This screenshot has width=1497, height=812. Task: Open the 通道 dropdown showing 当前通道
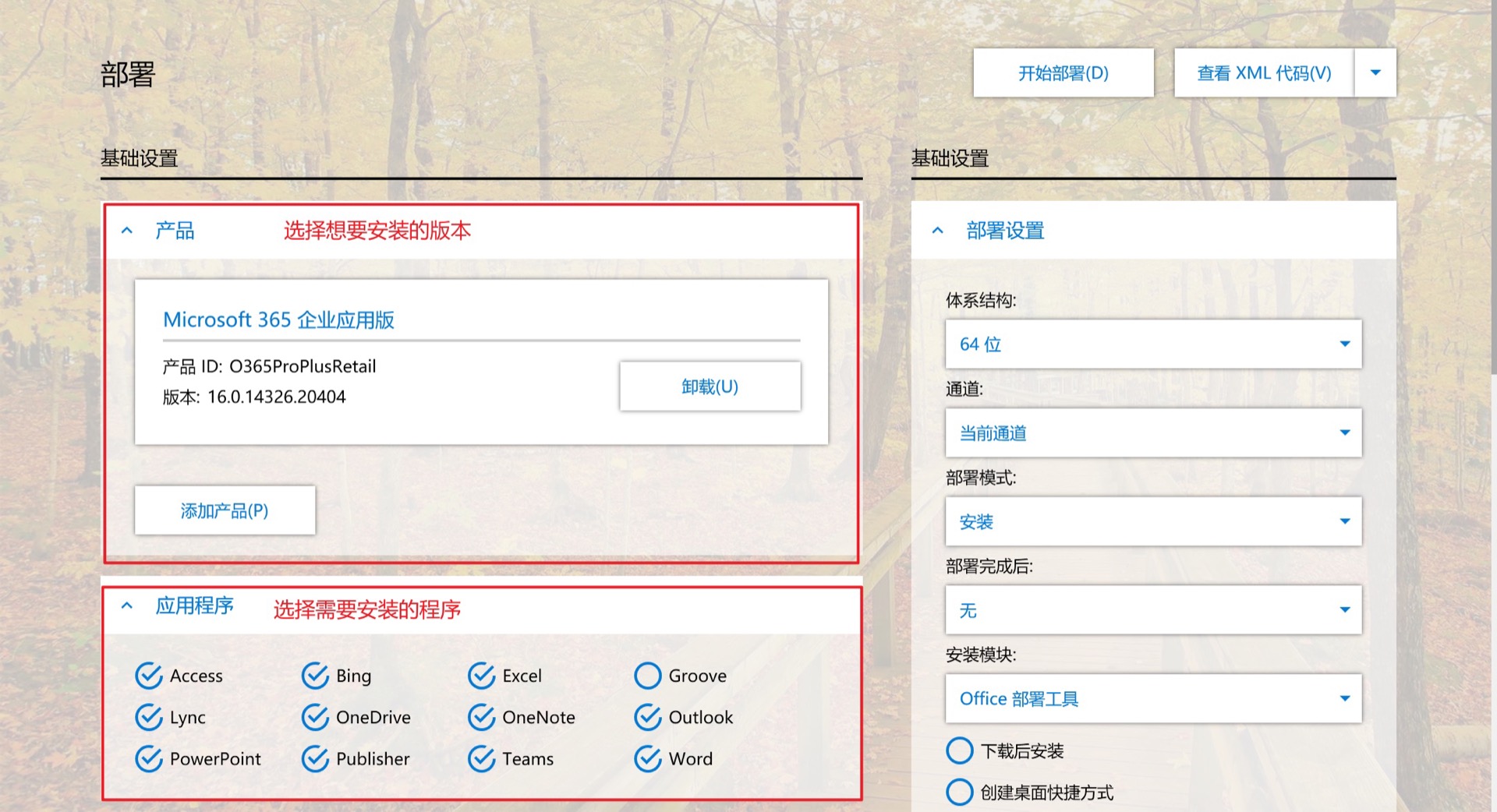pos(1152,432)
